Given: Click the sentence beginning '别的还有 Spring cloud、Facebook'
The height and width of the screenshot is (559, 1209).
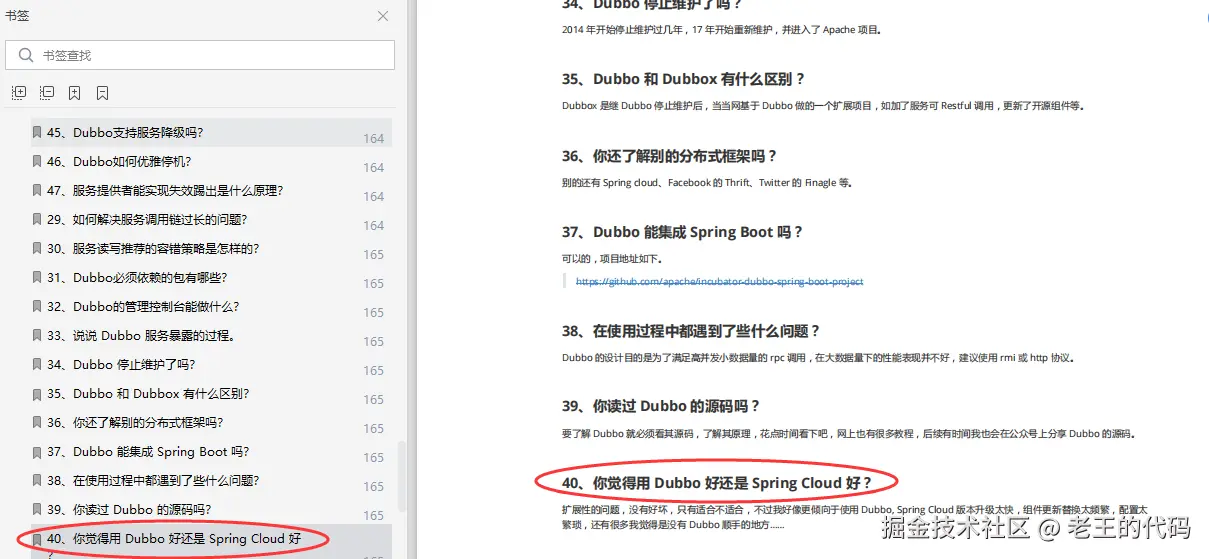Looking at the screenshot, I should [707, 183].
